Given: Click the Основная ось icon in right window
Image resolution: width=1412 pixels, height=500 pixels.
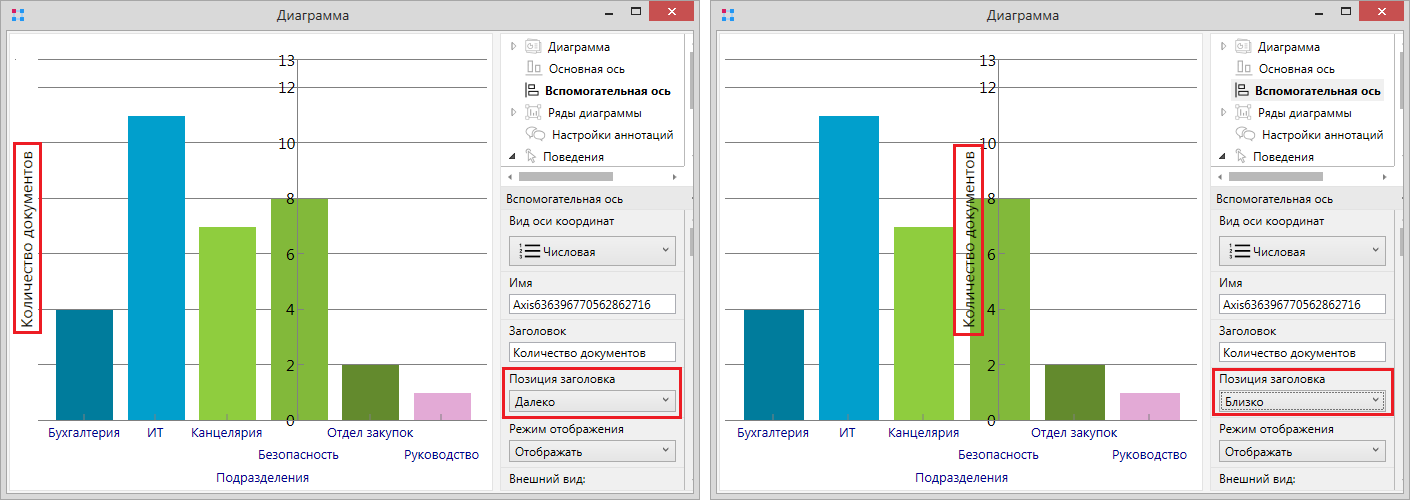Looking at the screenshot, I should click(1244, 69).
